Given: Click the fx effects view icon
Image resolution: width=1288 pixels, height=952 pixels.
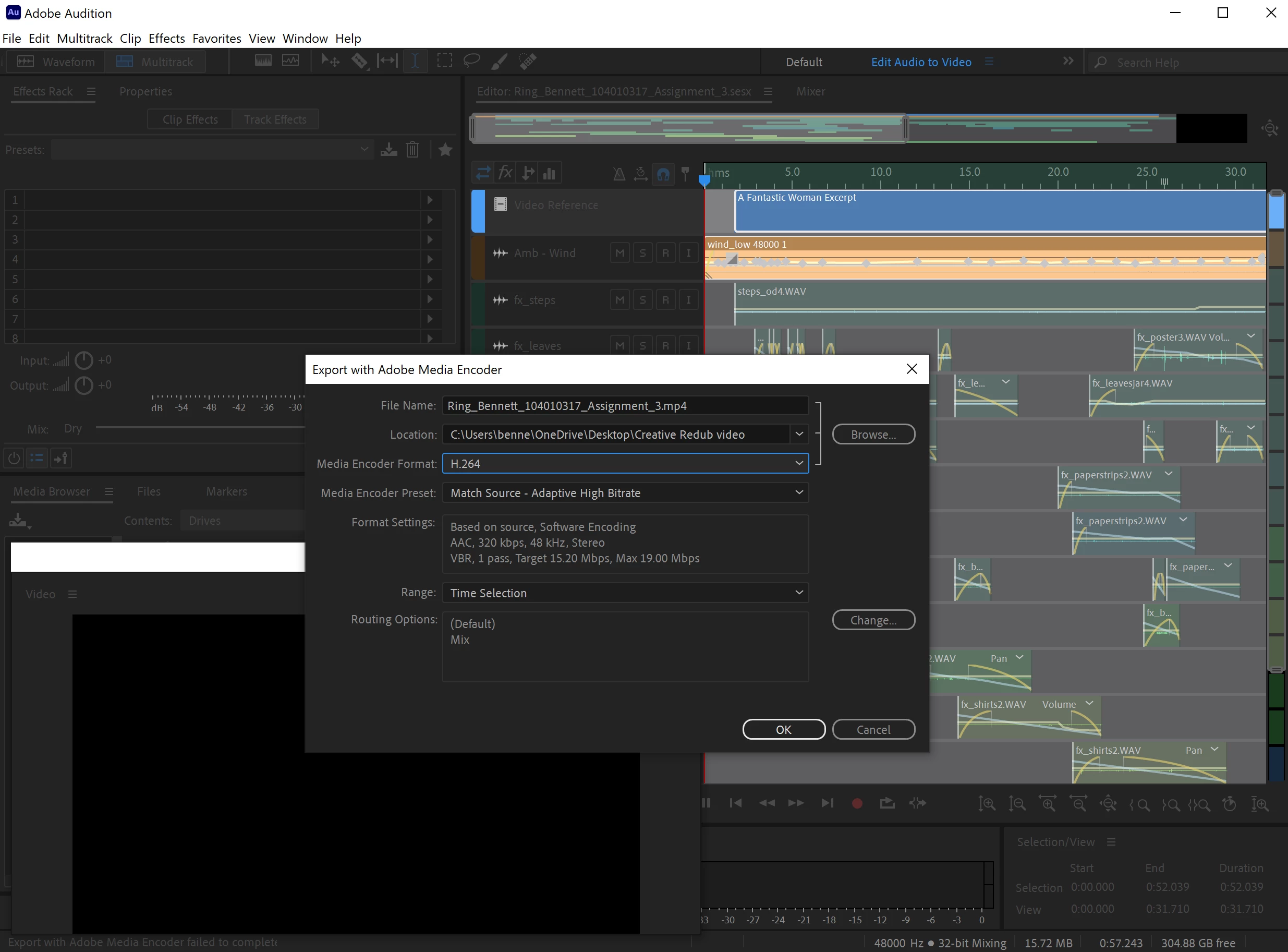Looking at the screenshot, I should [505, 173].
